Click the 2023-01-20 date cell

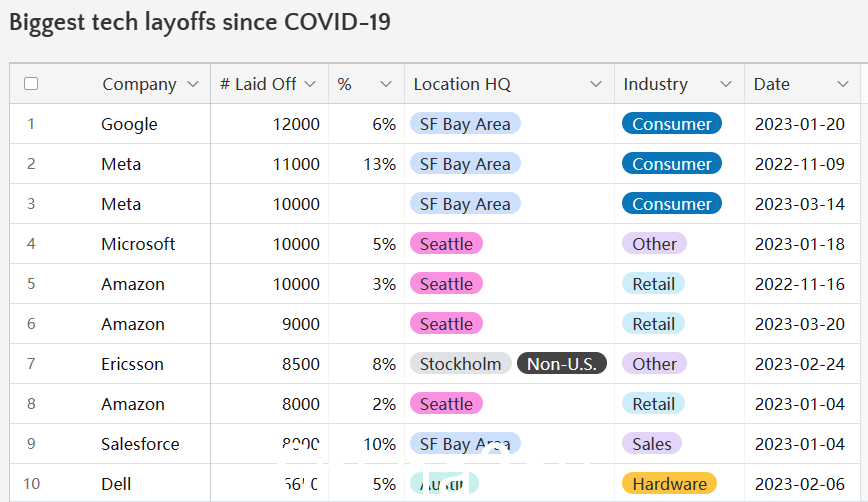tap(800, 124)
